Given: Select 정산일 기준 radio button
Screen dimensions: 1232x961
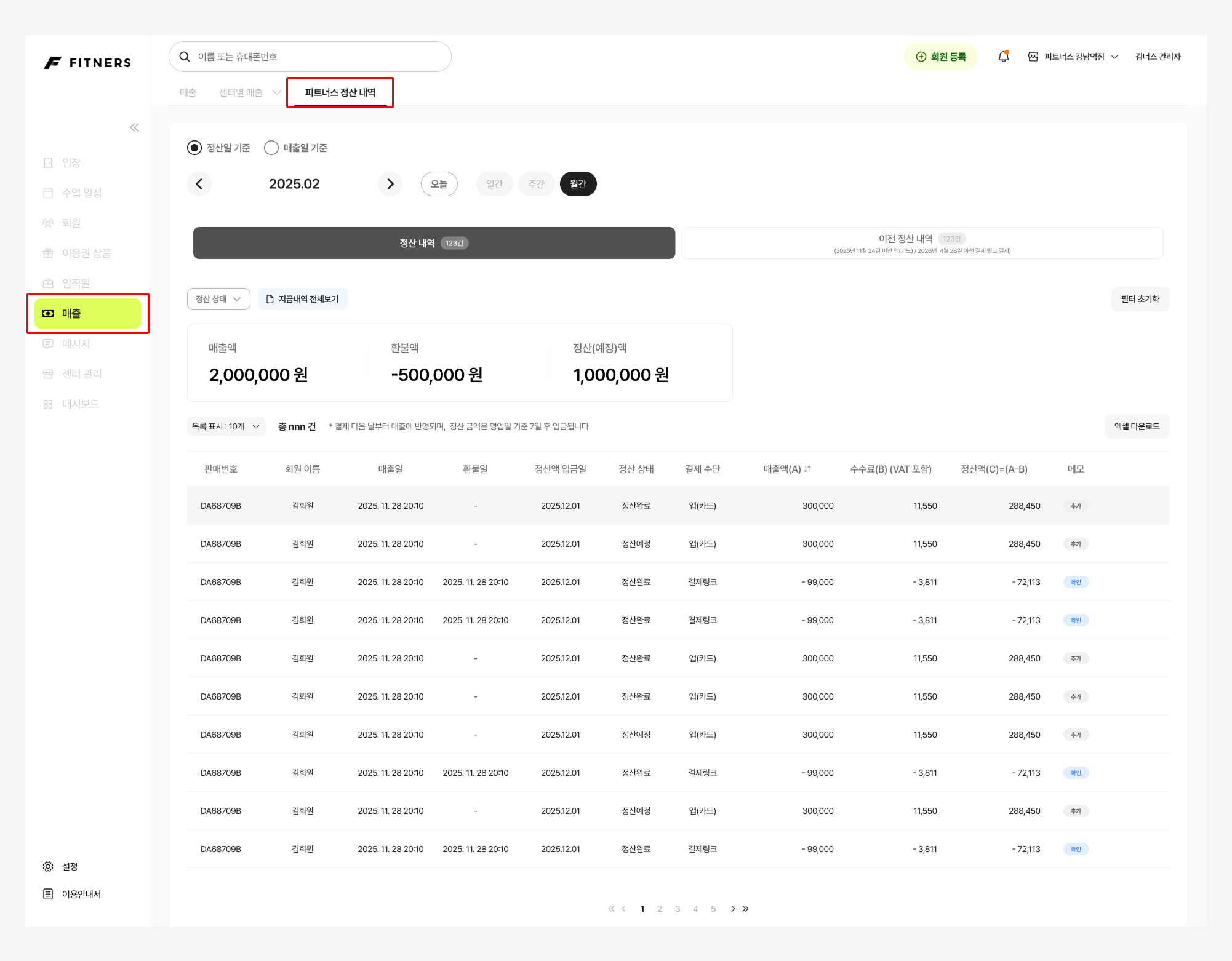Looking at the screenshot, I should tap(194, 148).
